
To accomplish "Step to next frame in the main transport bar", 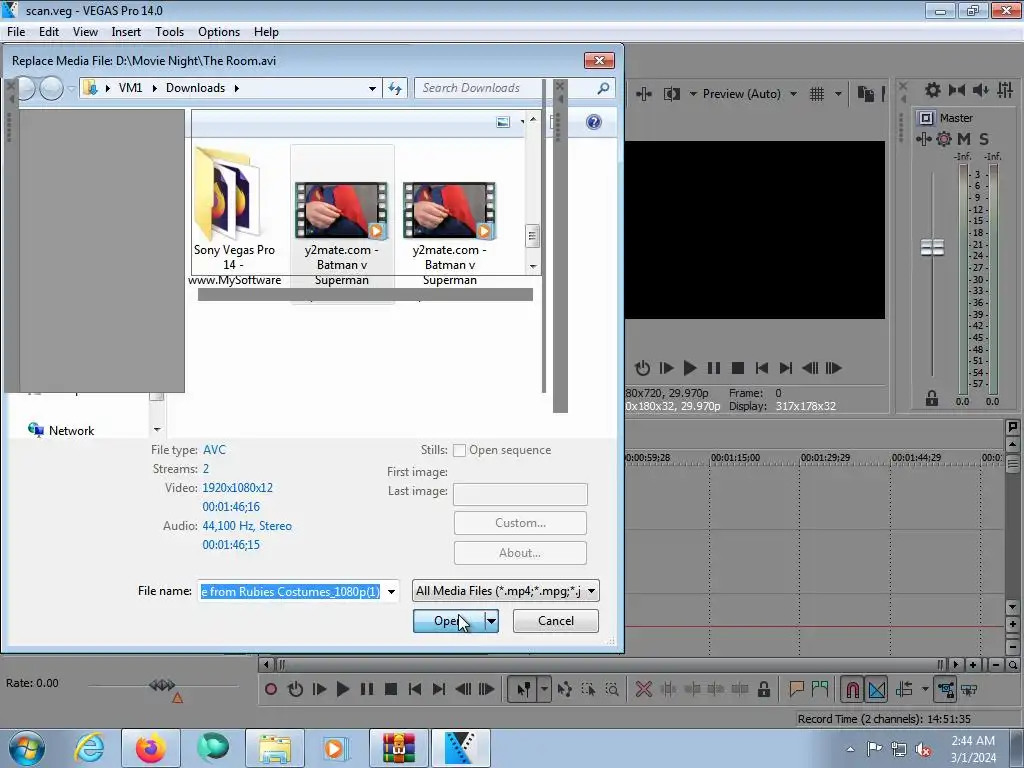I will pyautogui.click(x=487, y=689).
